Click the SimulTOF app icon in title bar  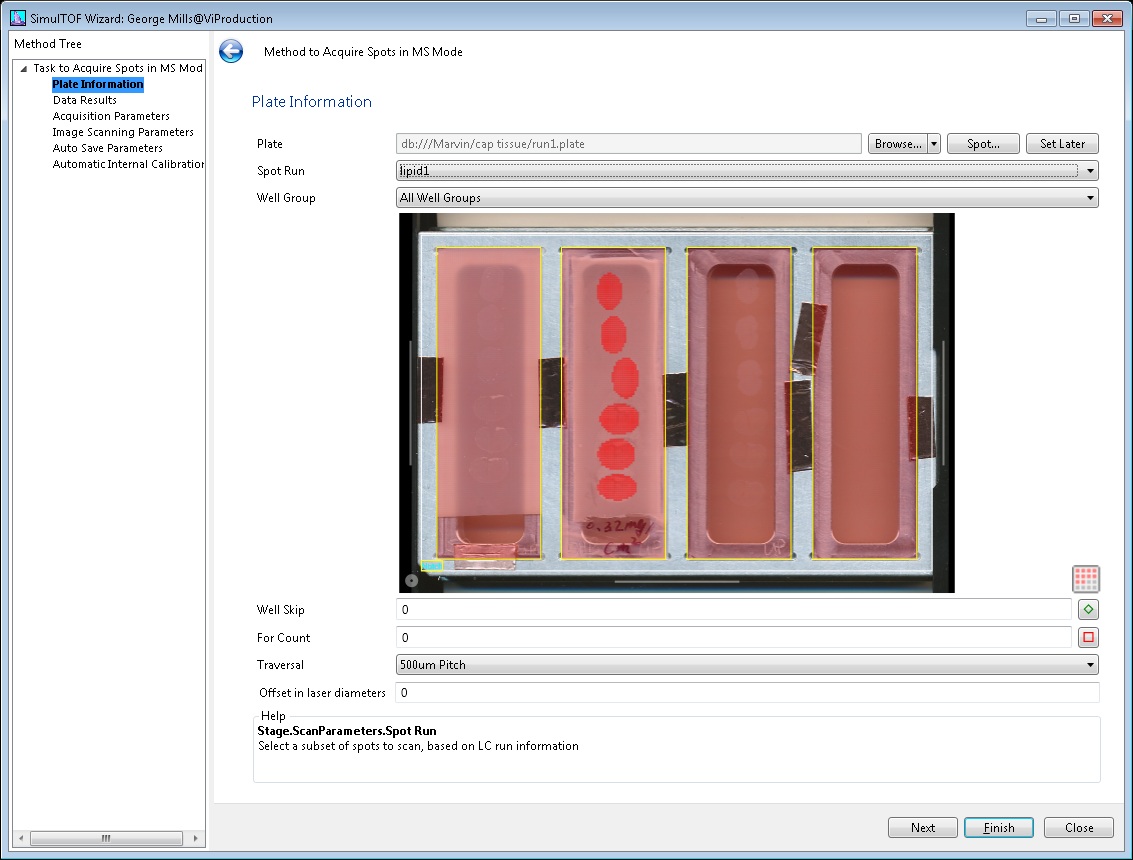pos(18,18)
